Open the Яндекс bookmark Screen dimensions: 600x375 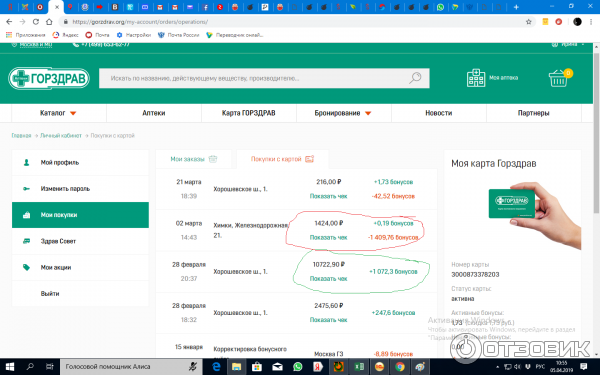click(65, 35)
